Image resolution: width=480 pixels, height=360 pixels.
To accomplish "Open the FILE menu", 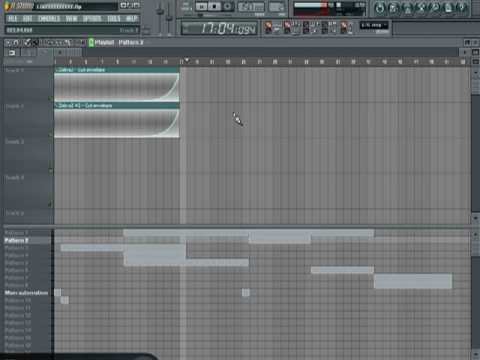I will coord(12,19).
